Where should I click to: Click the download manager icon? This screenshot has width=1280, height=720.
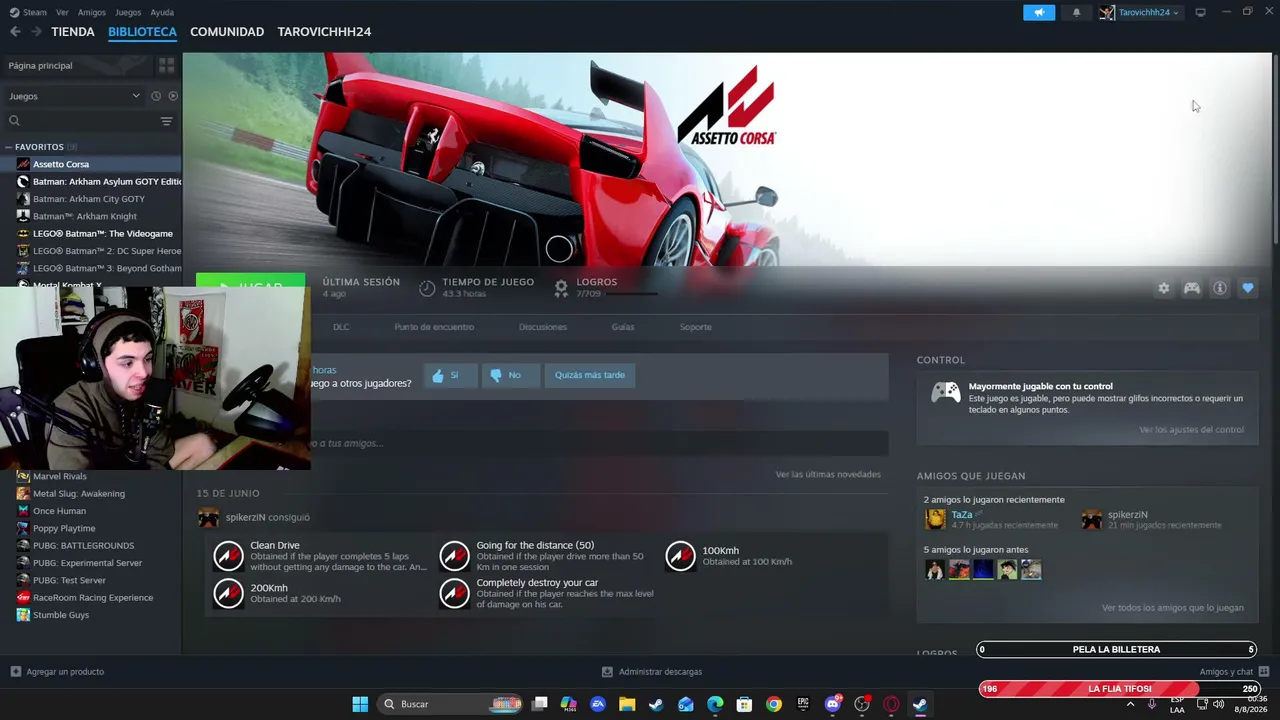point(607,672)
